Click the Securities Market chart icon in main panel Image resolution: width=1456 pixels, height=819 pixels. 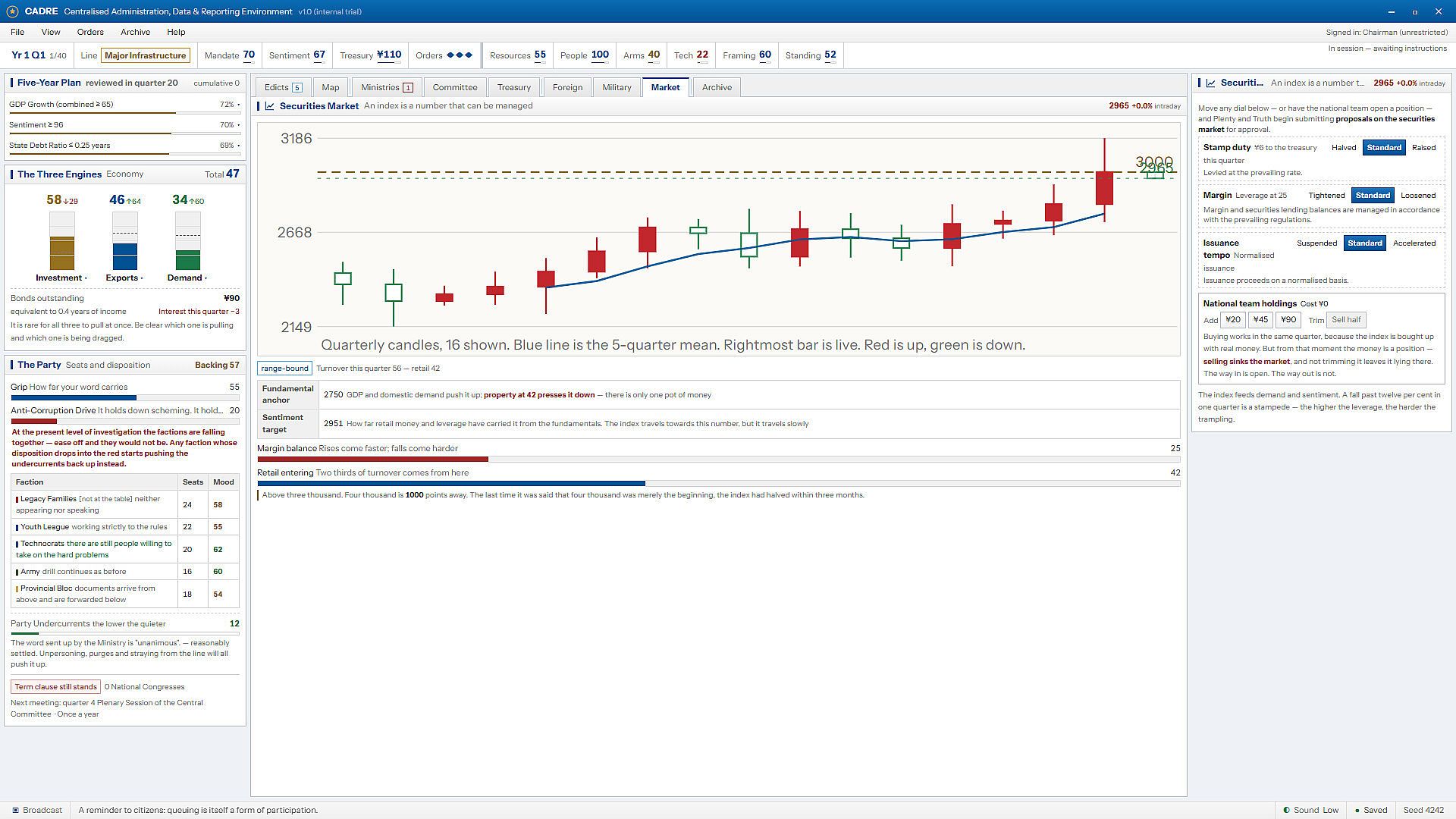point(269,106)
